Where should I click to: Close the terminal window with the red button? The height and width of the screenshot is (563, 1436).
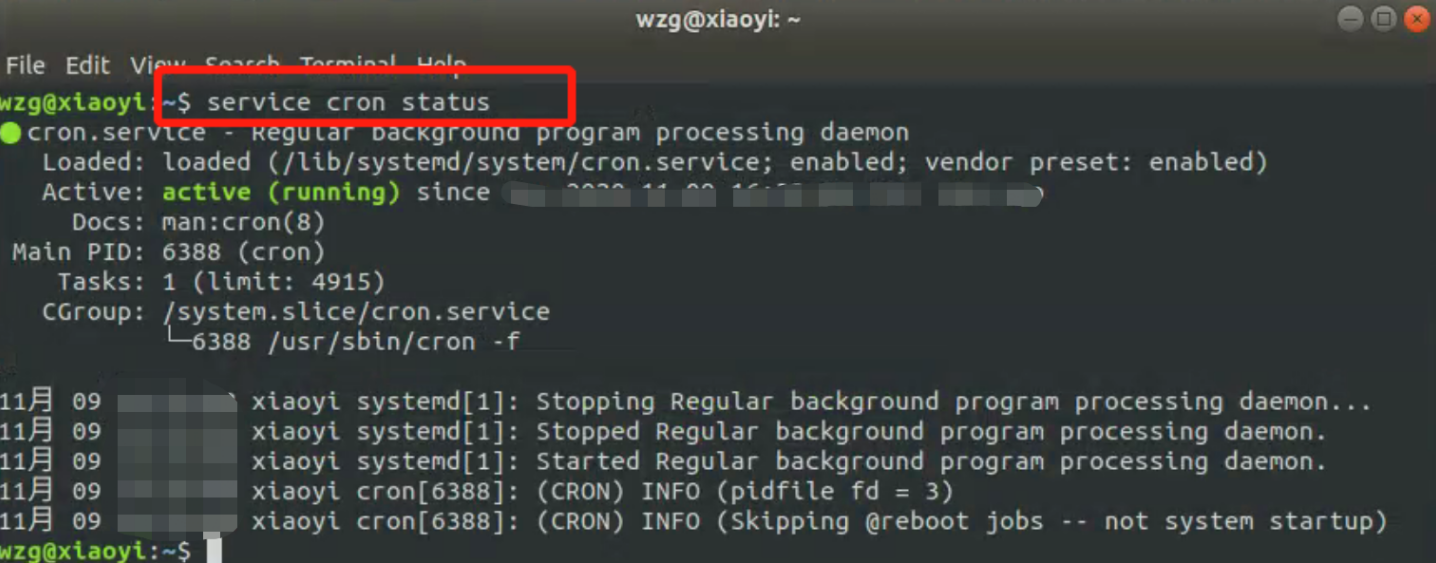pos(1416,19)
